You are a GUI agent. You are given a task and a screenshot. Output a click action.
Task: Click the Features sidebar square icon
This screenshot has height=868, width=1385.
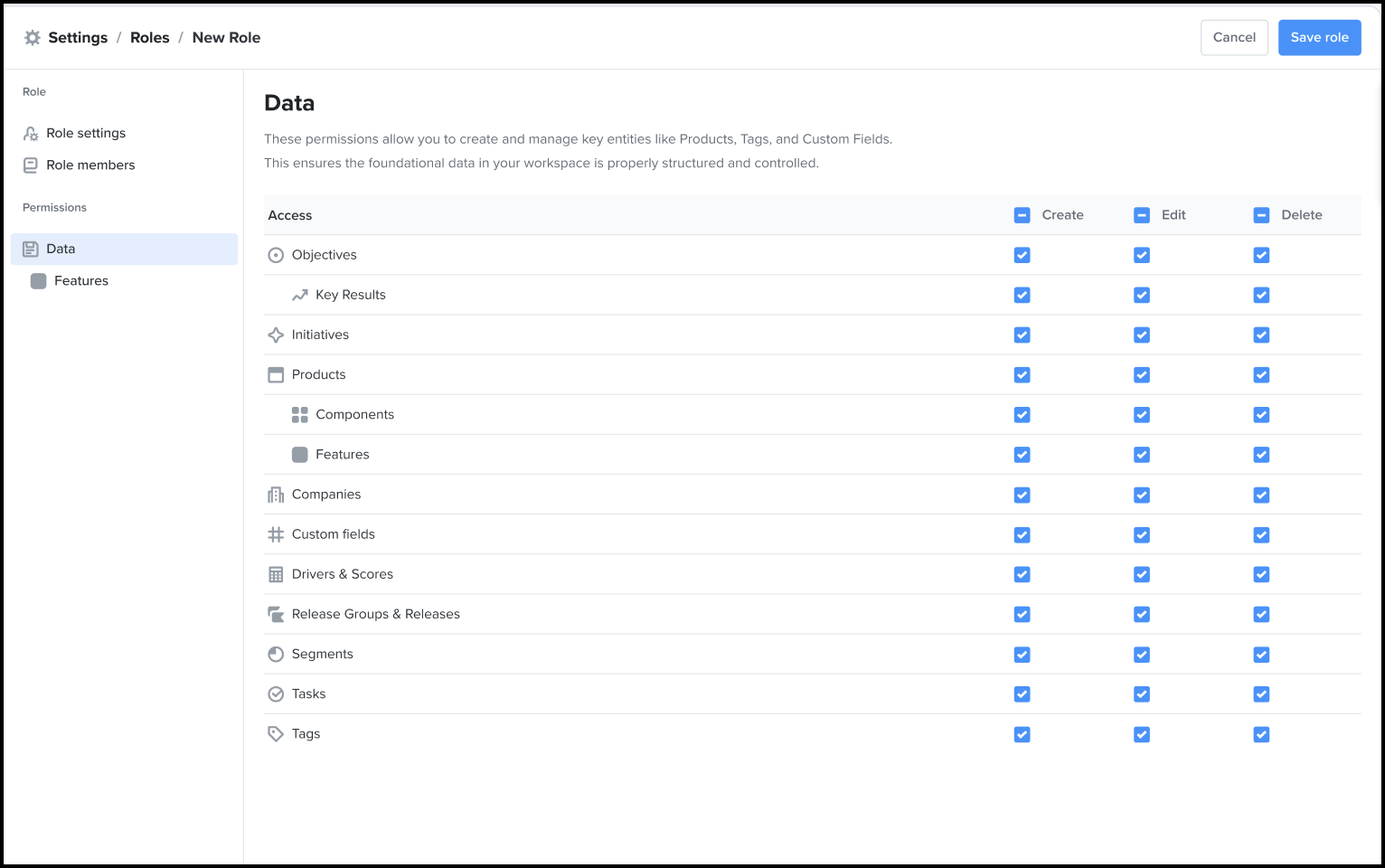39,281
